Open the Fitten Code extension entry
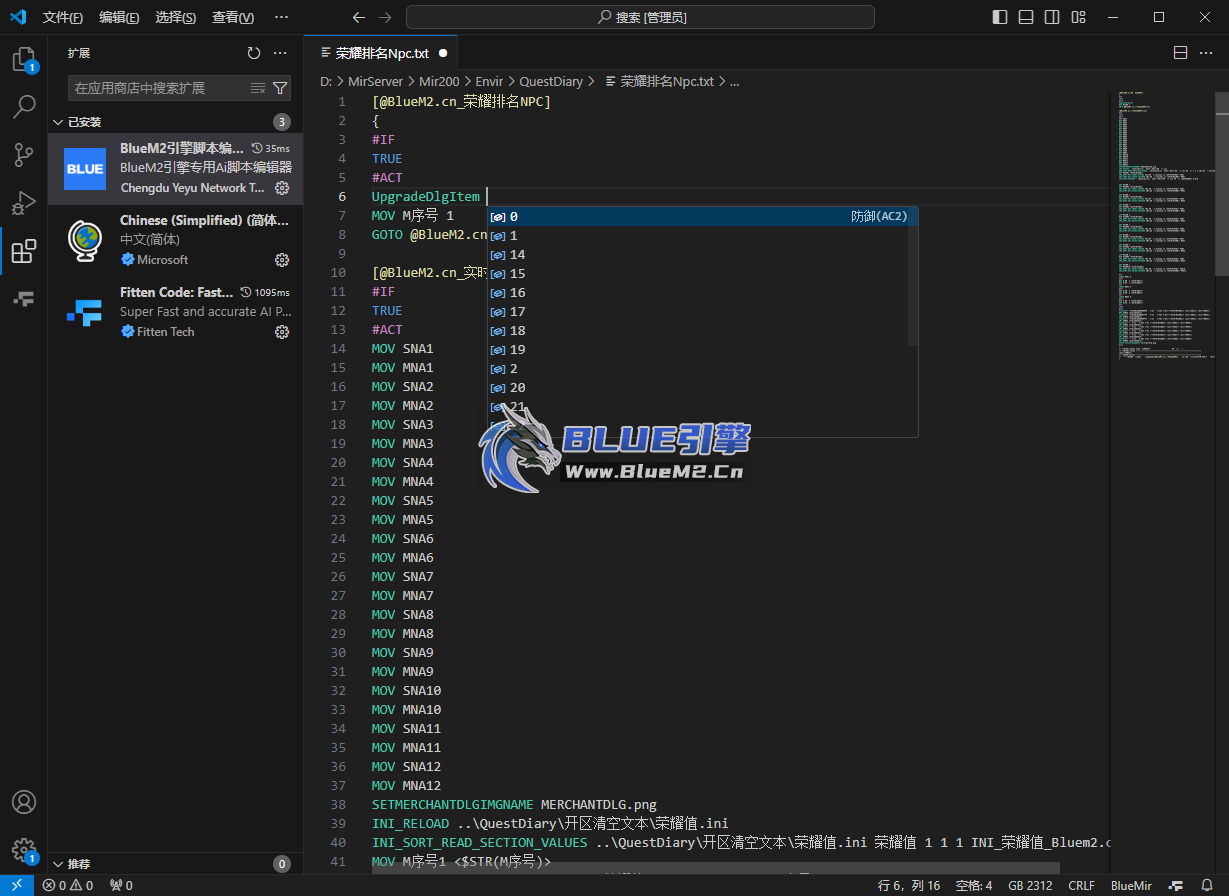This screenshot has width=1229, height=896. pos(175,313)
